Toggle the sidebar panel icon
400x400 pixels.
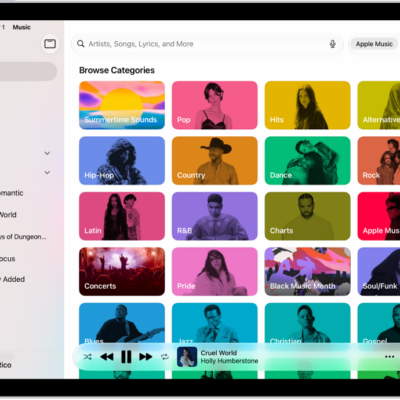pos(50,44)
